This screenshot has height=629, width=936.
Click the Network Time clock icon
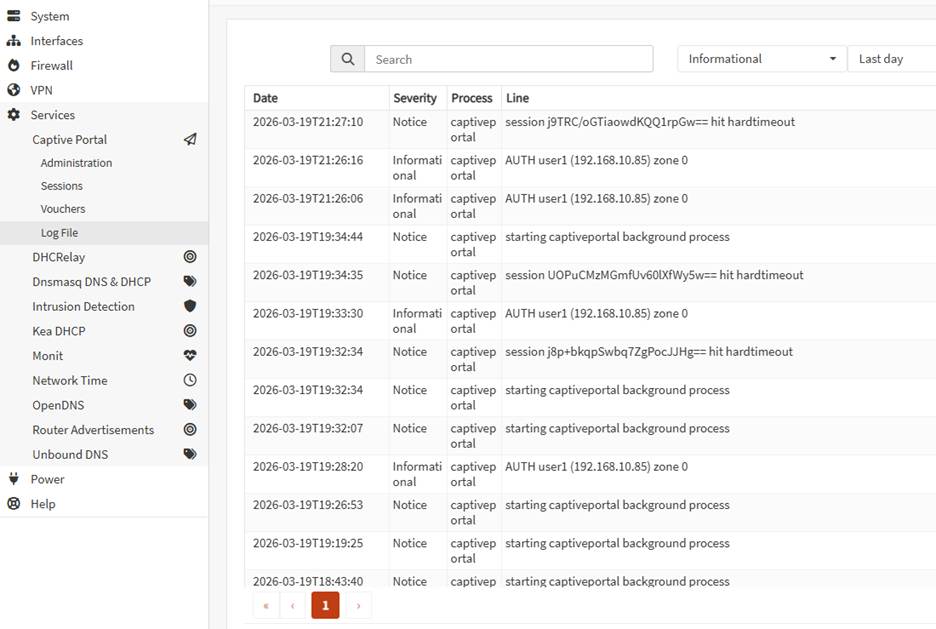[x=190, y=380]
